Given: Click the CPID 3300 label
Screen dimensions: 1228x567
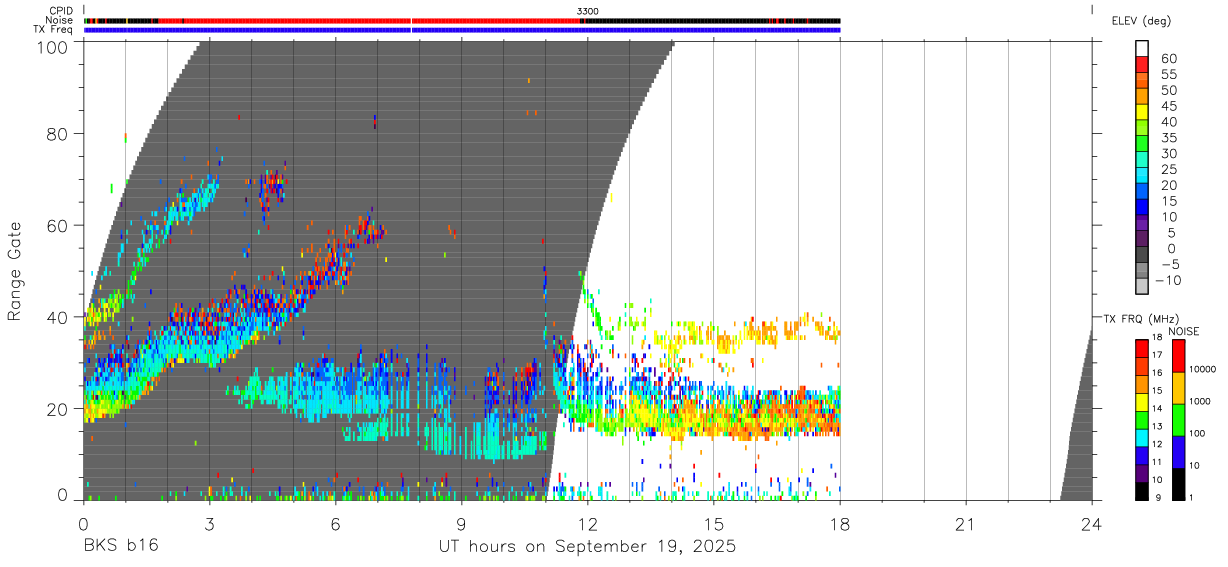Looking at the screenshot, I should click(x=588, y=11).
